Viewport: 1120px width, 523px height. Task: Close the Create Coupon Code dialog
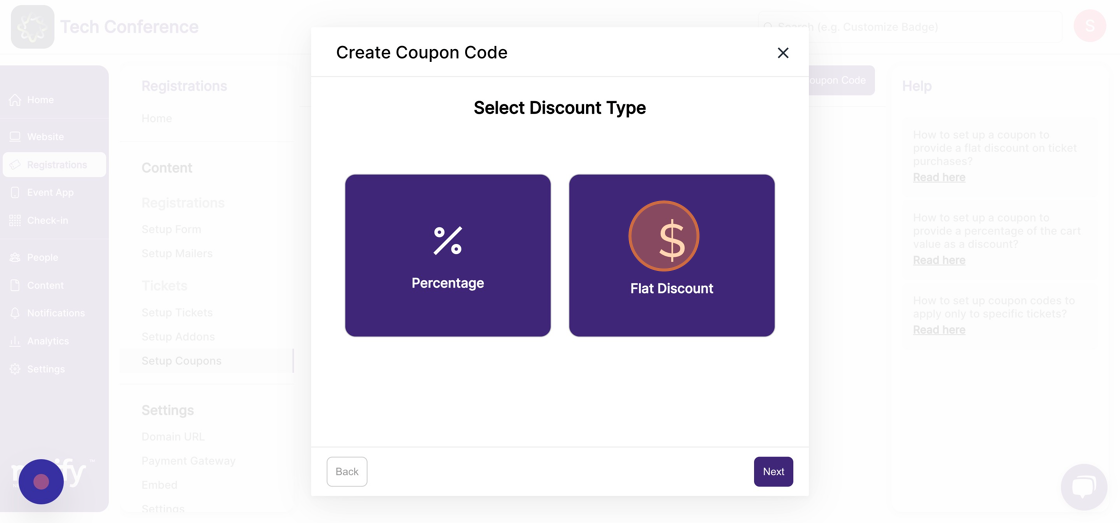pyautogui.click(x=783, y=53)
